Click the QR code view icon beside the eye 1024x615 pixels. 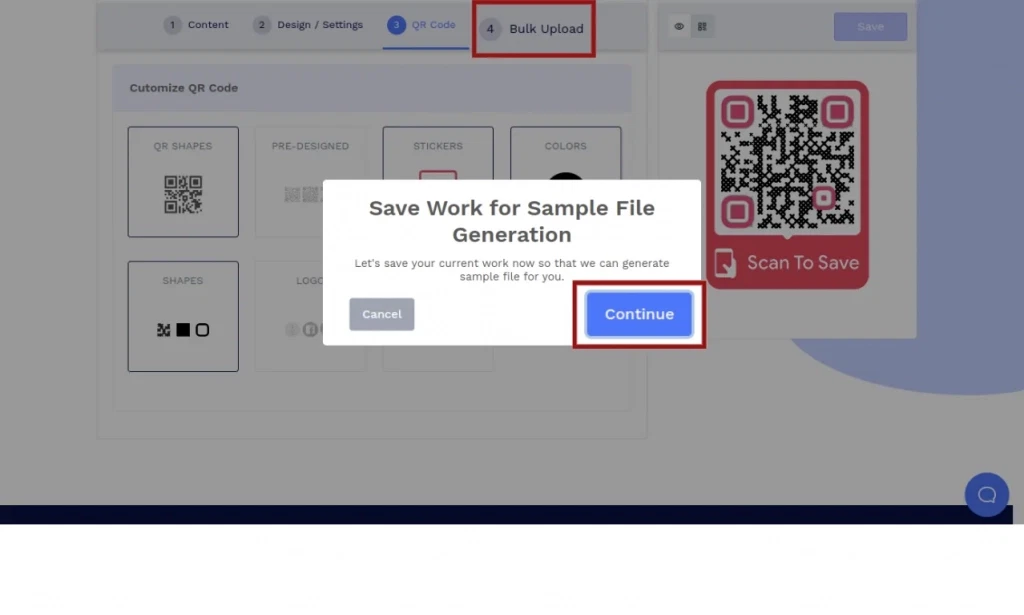(x=703, y=27)
